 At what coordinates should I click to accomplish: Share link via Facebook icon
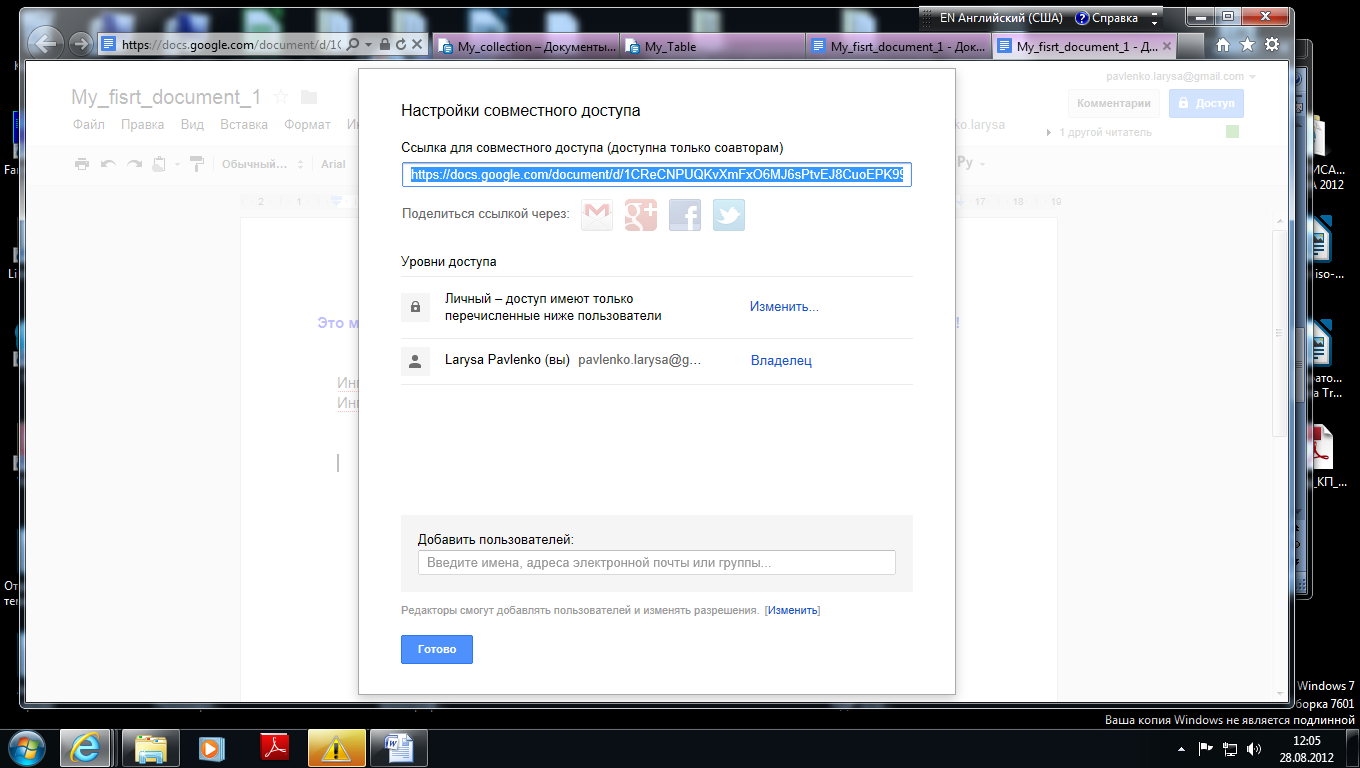coord(685,215)
